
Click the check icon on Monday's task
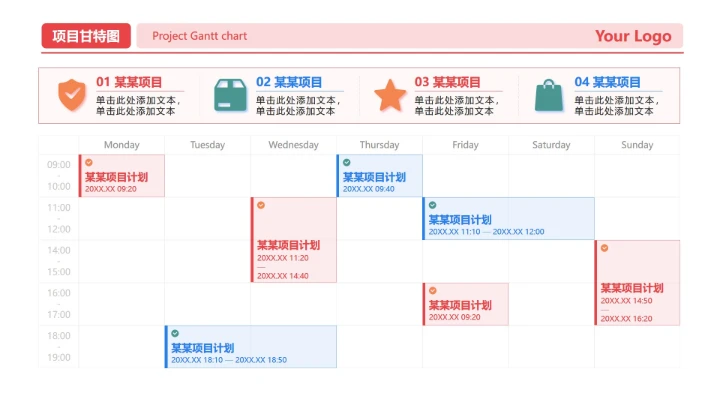click(x=88, y=162)
